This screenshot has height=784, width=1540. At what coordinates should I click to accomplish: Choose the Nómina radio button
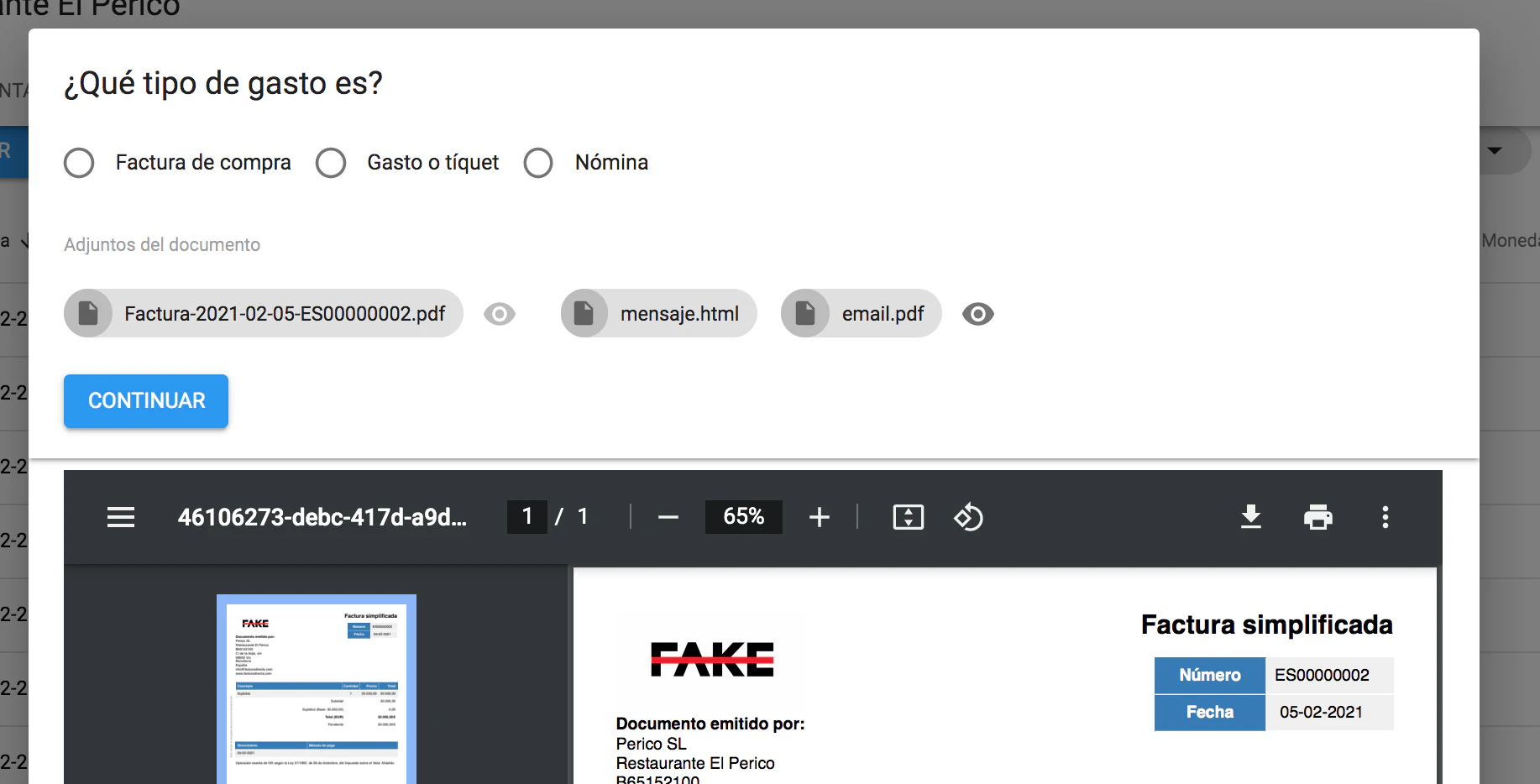coord(538,163)
